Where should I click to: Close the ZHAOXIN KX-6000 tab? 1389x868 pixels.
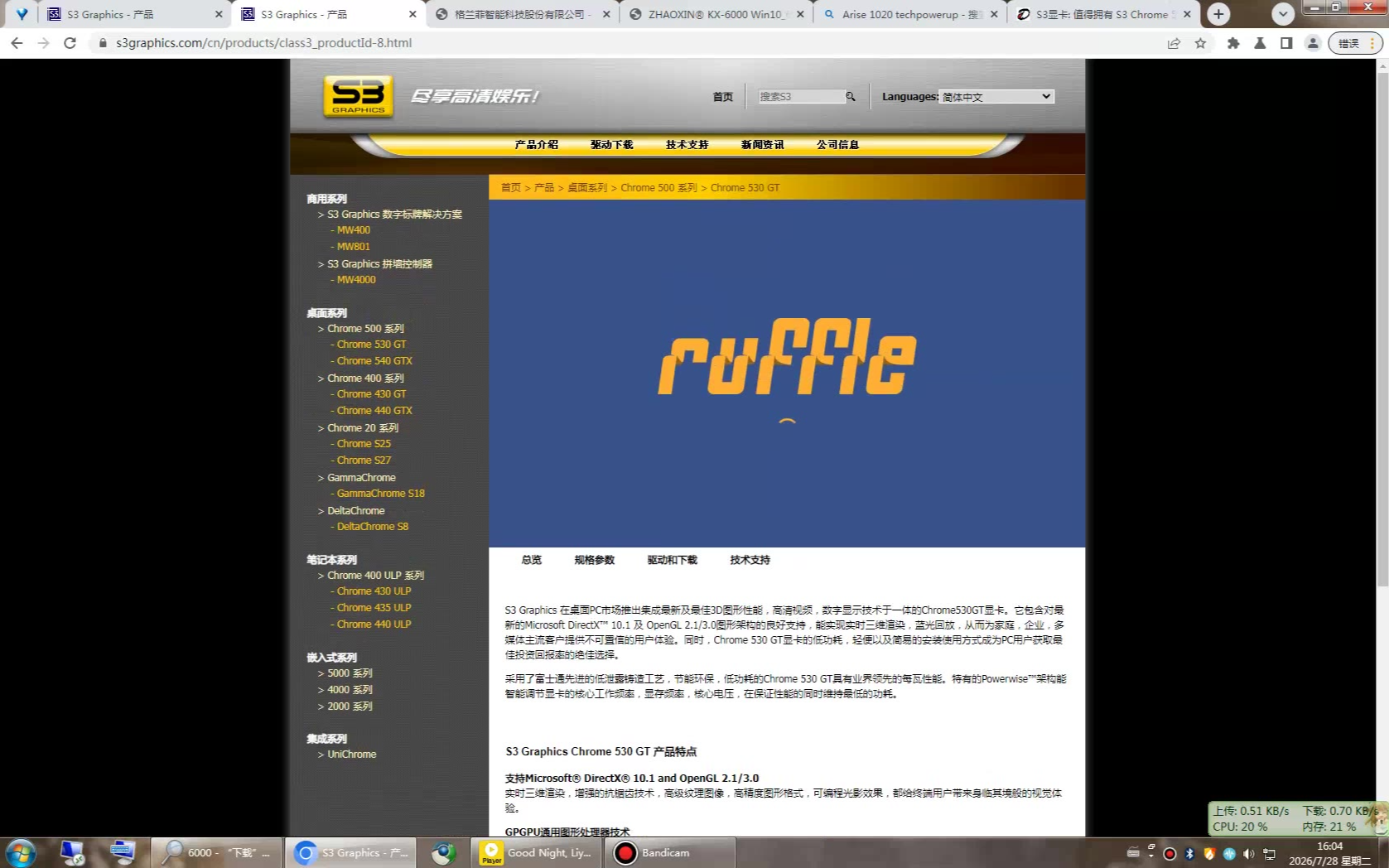[x=800, y=14]
